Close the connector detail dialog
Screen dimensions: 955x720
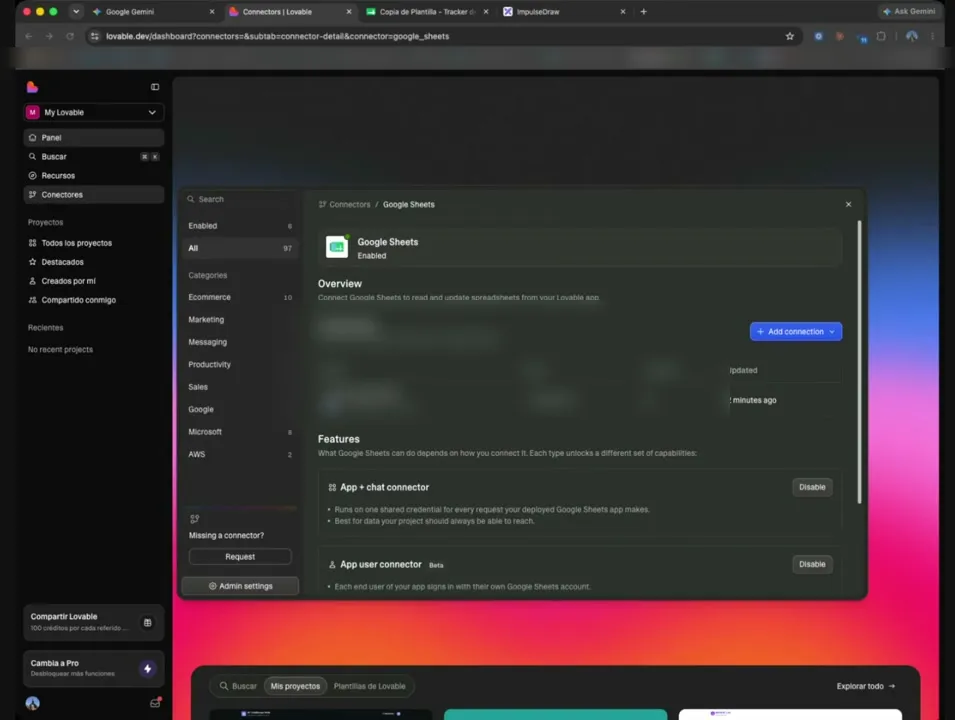click(x=848, y=205)
